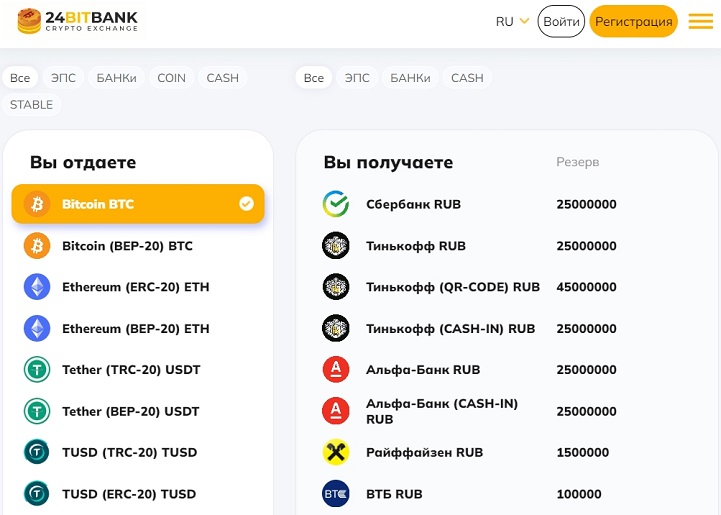Filter receive list by CASH

[x=467, y=78]
